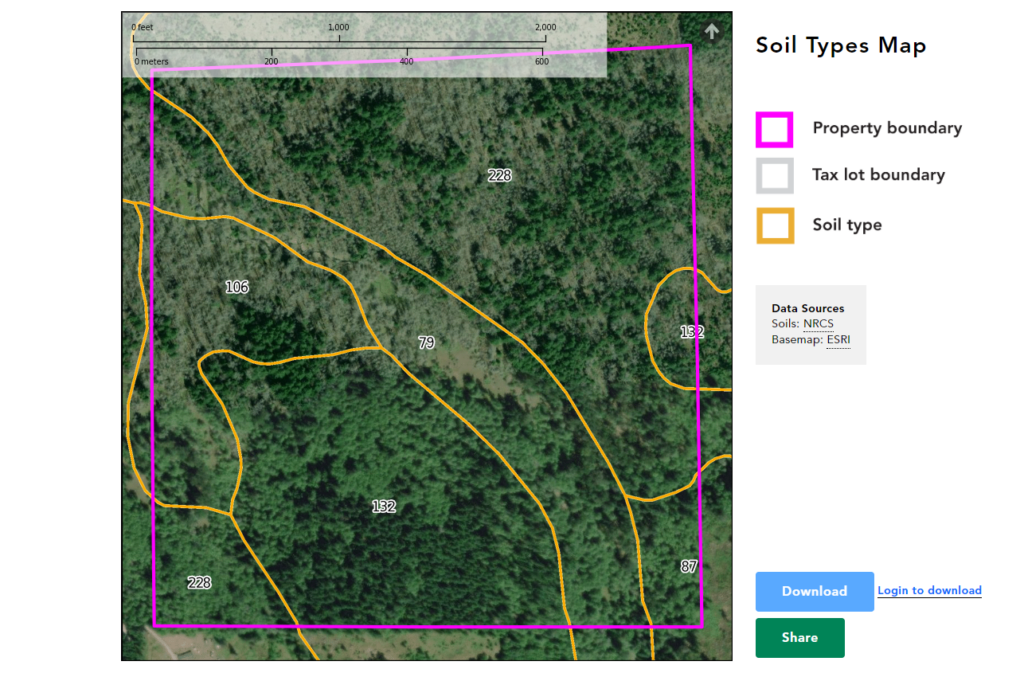Click the Data Sources heading
1024x673 pixels.
pyautogui.click(x=808, y=308)
